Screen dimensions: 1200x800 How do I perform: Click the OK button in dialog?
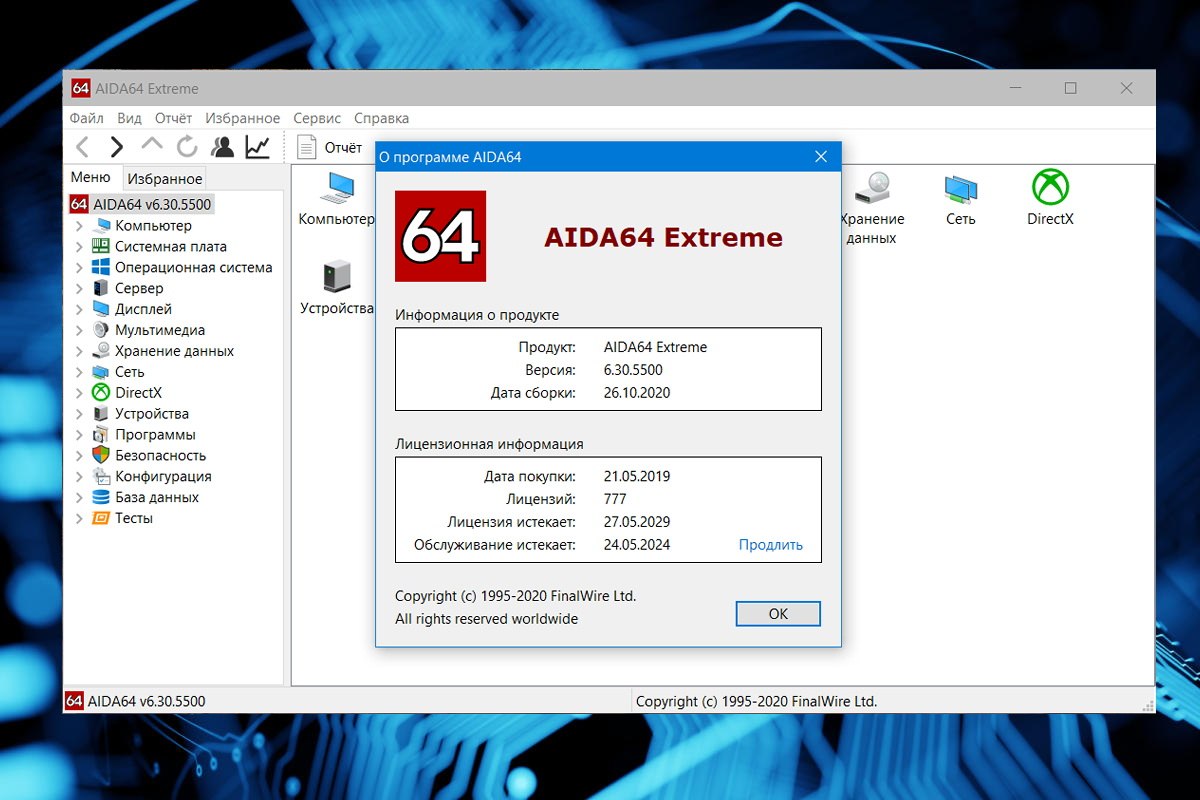[778, 614]
